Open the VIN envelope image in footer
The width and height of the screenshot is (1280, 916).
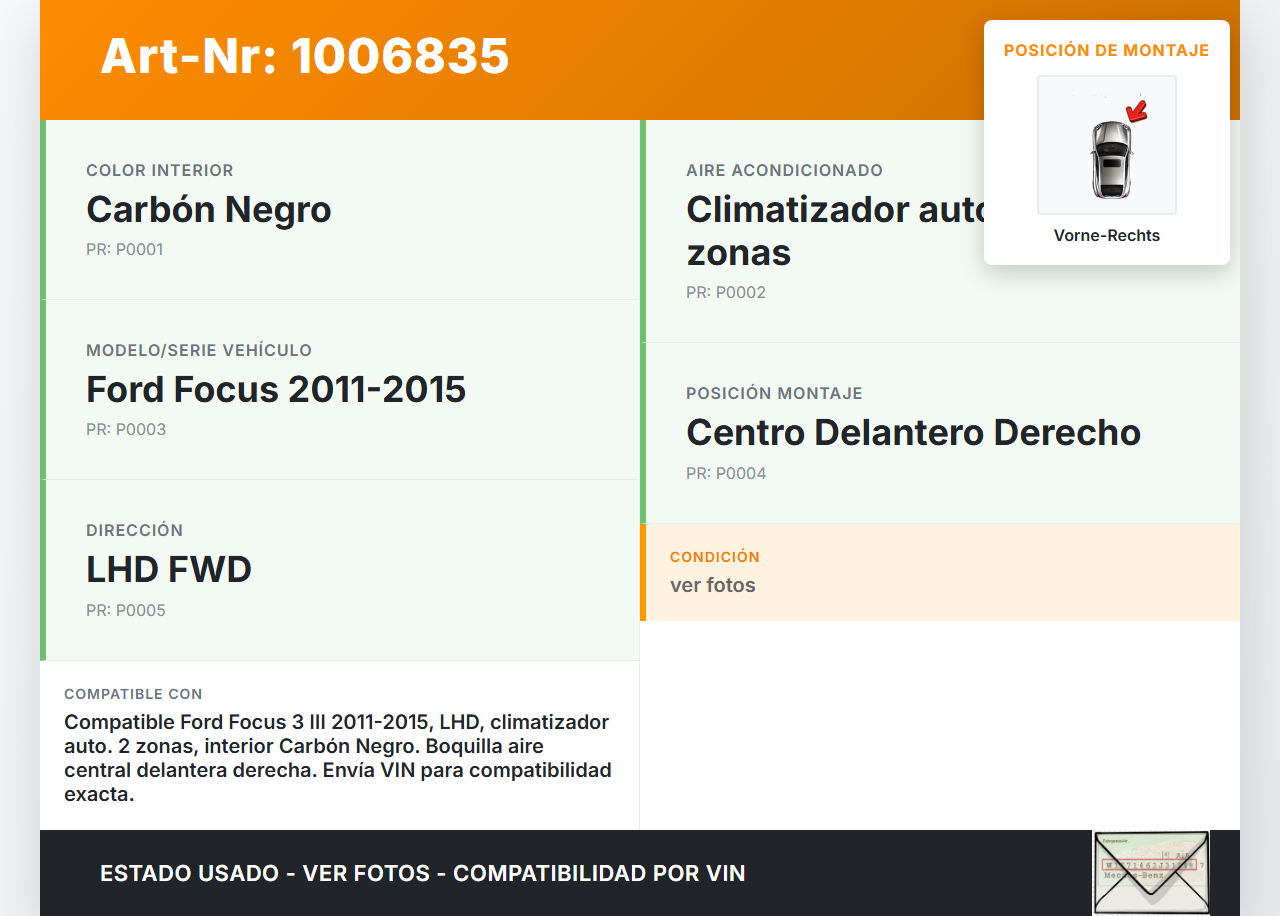[x=1151, y=872]
